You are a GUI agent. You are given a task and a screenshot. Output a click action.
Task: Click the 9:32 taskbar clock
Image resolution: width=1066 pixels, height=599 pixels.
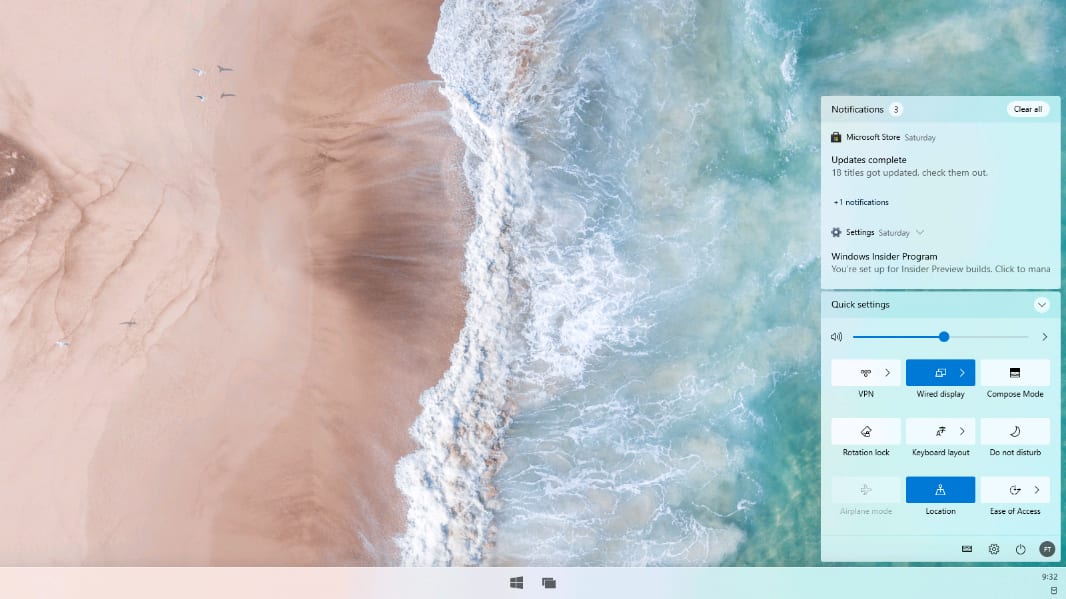[x=1050, y=577]
